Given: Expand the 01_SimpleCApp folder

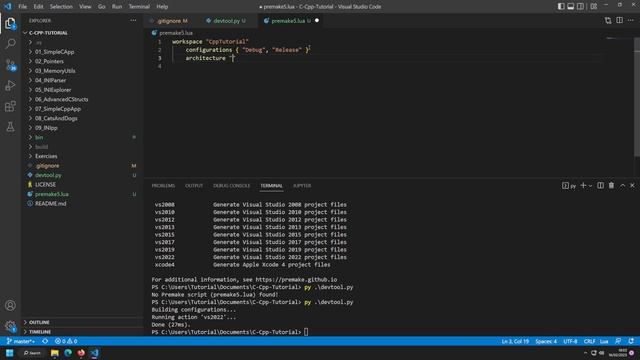Looking at the screenshot, I should click(82, 52).
